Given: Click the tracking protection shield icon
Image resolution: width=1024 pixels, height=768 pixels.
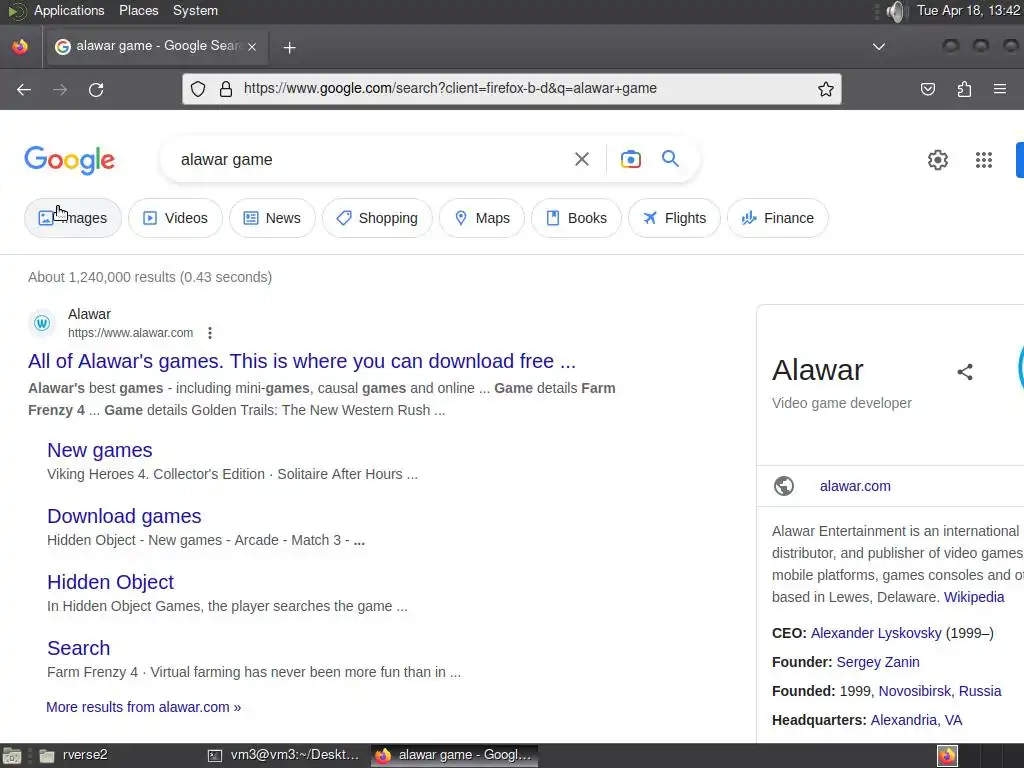Looking at the screenshot, I should pos(198,89).
